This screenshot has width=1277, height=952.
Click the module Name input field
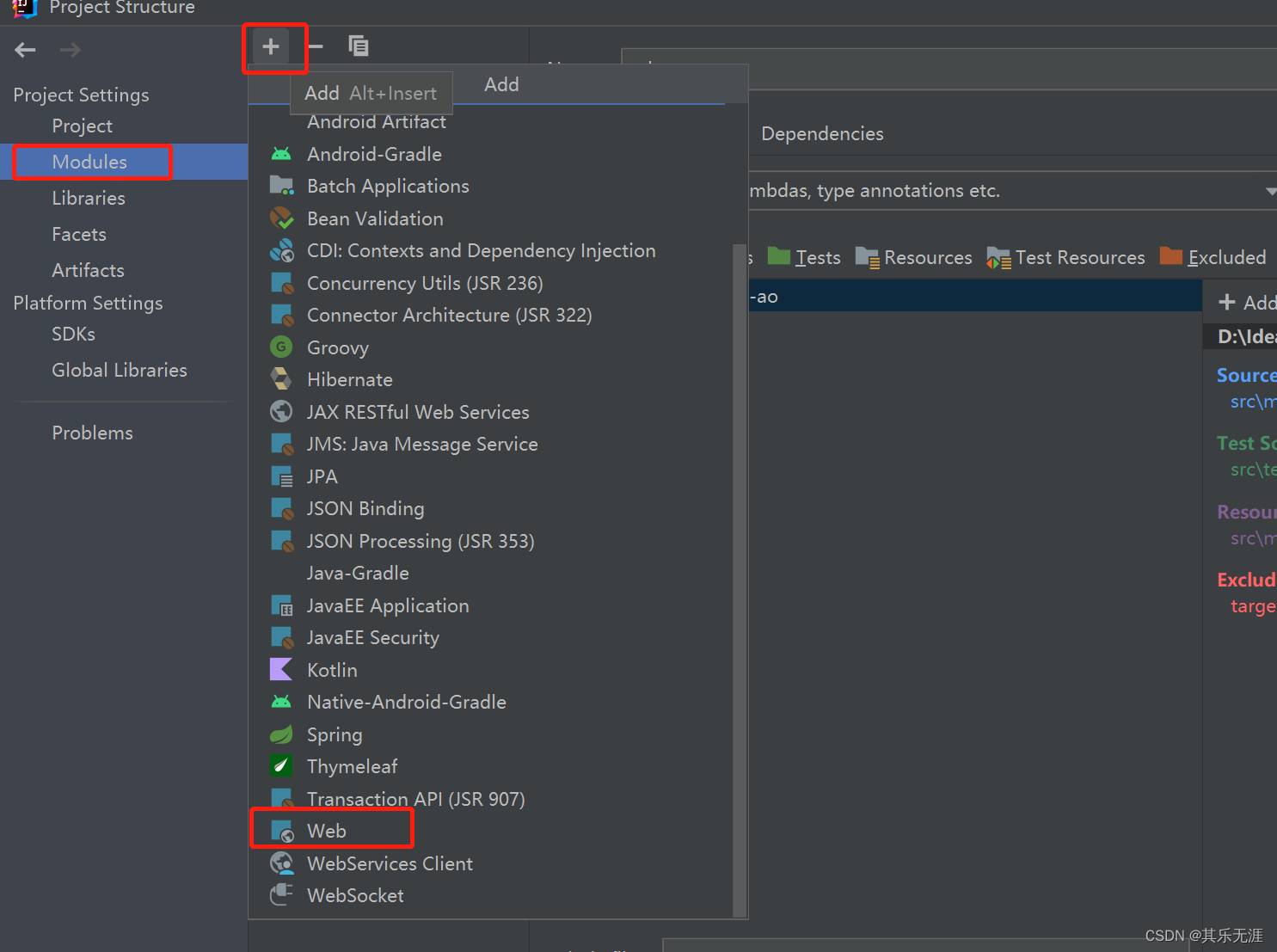click(949, 68)
